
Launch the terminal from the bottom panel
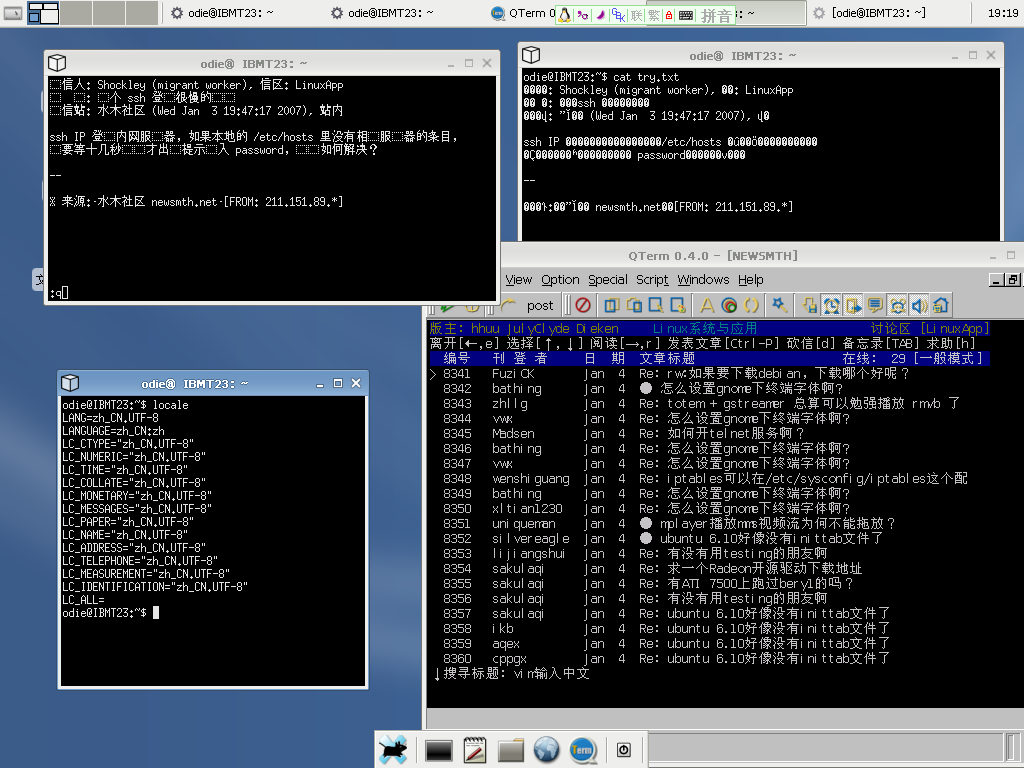tap(438, 750)
